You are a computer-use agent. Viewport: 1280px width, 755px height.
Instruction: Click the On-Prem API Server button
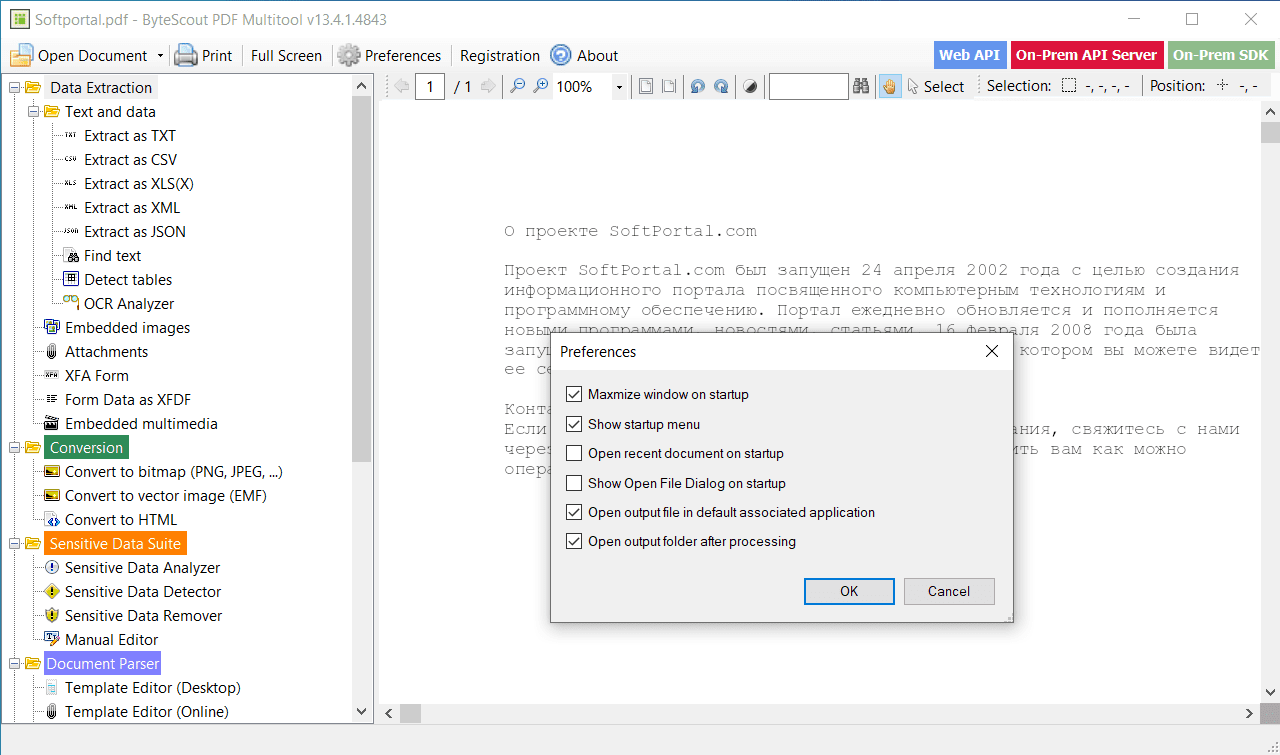pyautogui.click(x=1086, y=55)
